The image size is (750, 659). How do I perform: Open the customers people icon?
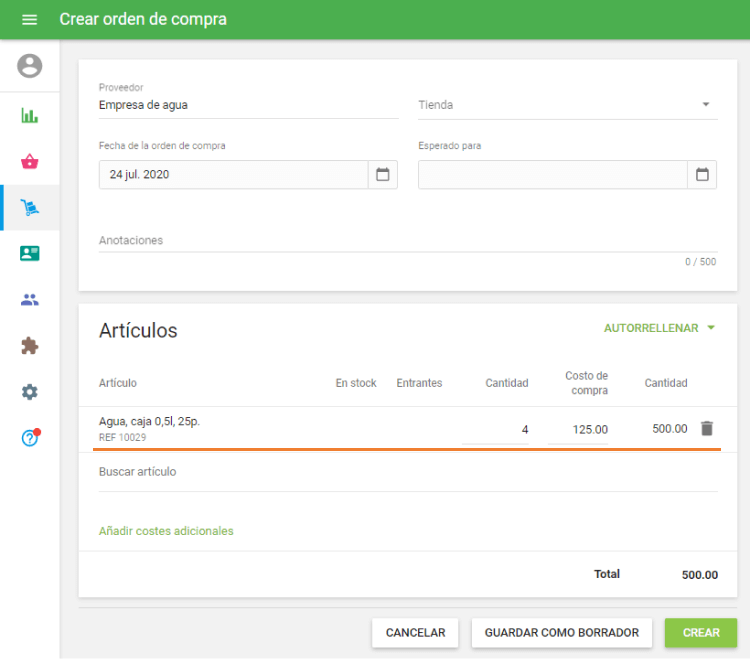(x=30, y=300)
